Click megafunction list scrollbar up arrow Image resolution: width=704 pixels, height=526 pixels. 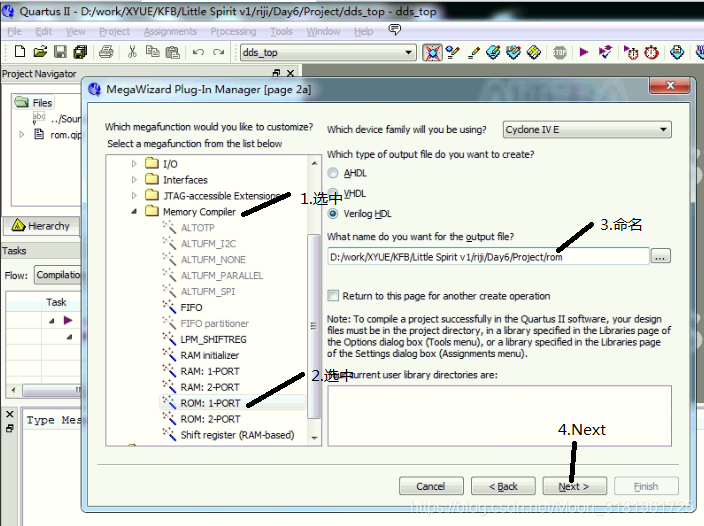(314, 163)
